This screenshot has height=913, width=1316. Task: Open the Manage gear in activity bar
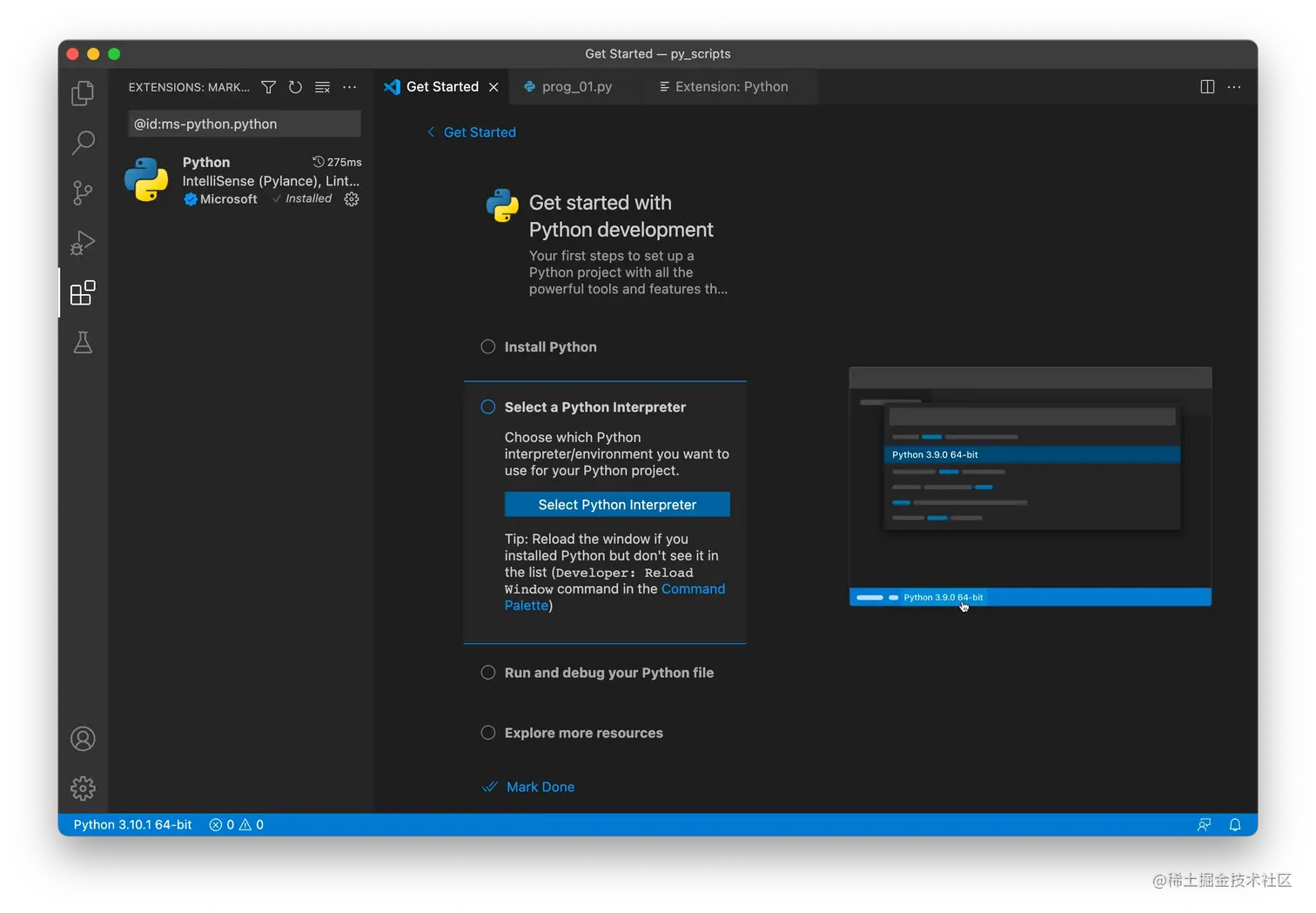[83, 789]
